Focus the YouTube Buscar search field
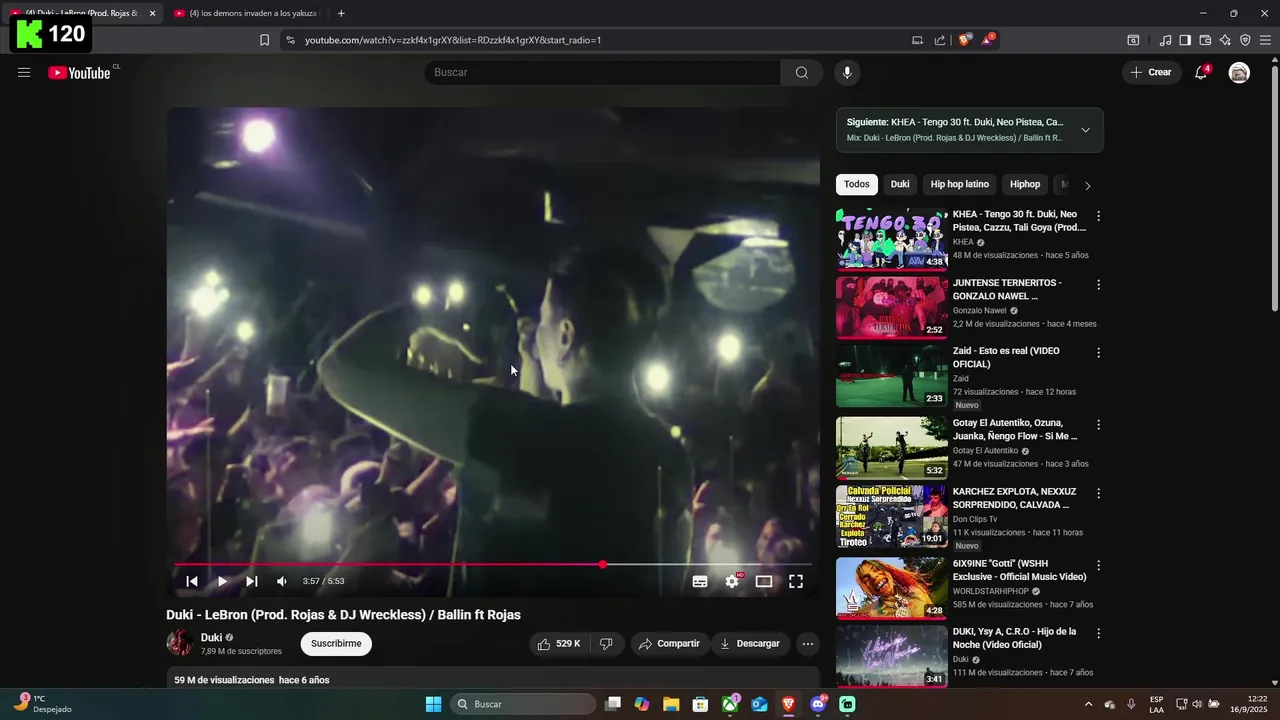Viewport: 1280px width, 720px height. pos(602,72)
